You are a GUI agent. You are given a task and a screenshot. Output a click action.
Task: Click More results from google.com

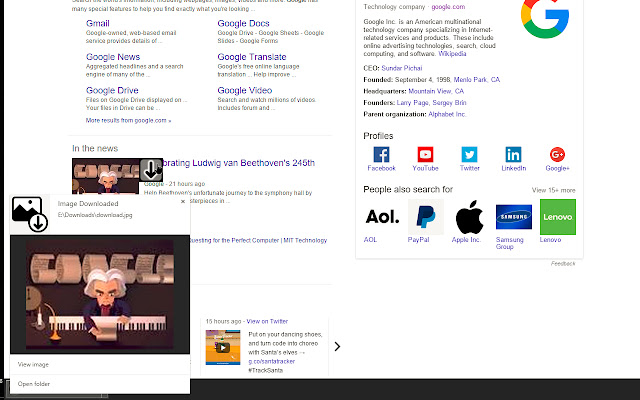click(129, 120)
